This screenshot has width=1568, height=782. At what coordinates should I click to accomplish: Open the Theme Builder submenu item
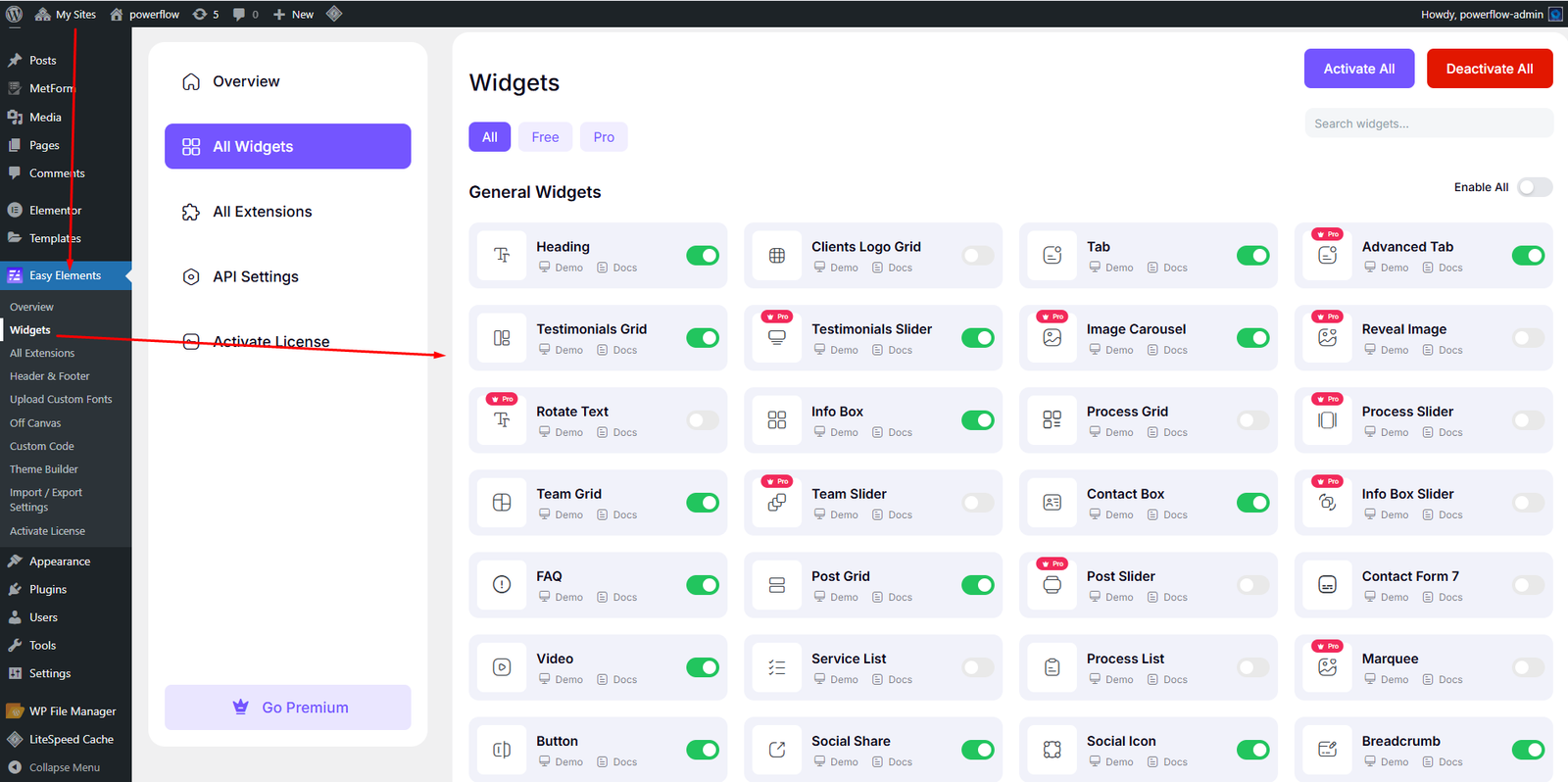click(44, 469)
